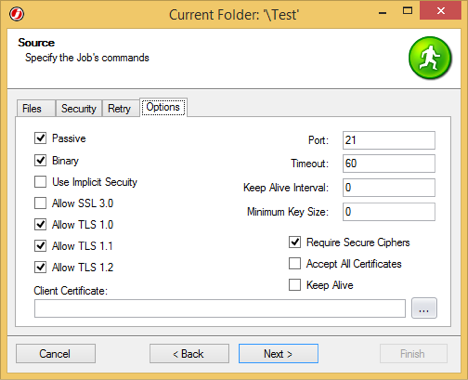Image resolution: width=468 pixels, height=380 pixels.
Task: Click the window title 'Current Folder: \Test'
Action: pyautogui.click(x=234, y=15)
